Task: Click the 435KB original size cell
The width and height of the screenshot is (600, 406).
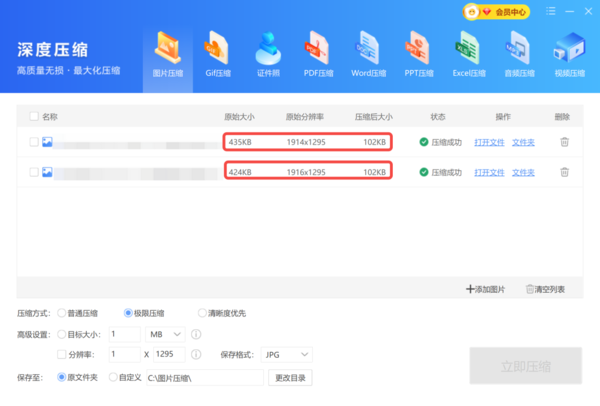Action: (x=240, y=142)
